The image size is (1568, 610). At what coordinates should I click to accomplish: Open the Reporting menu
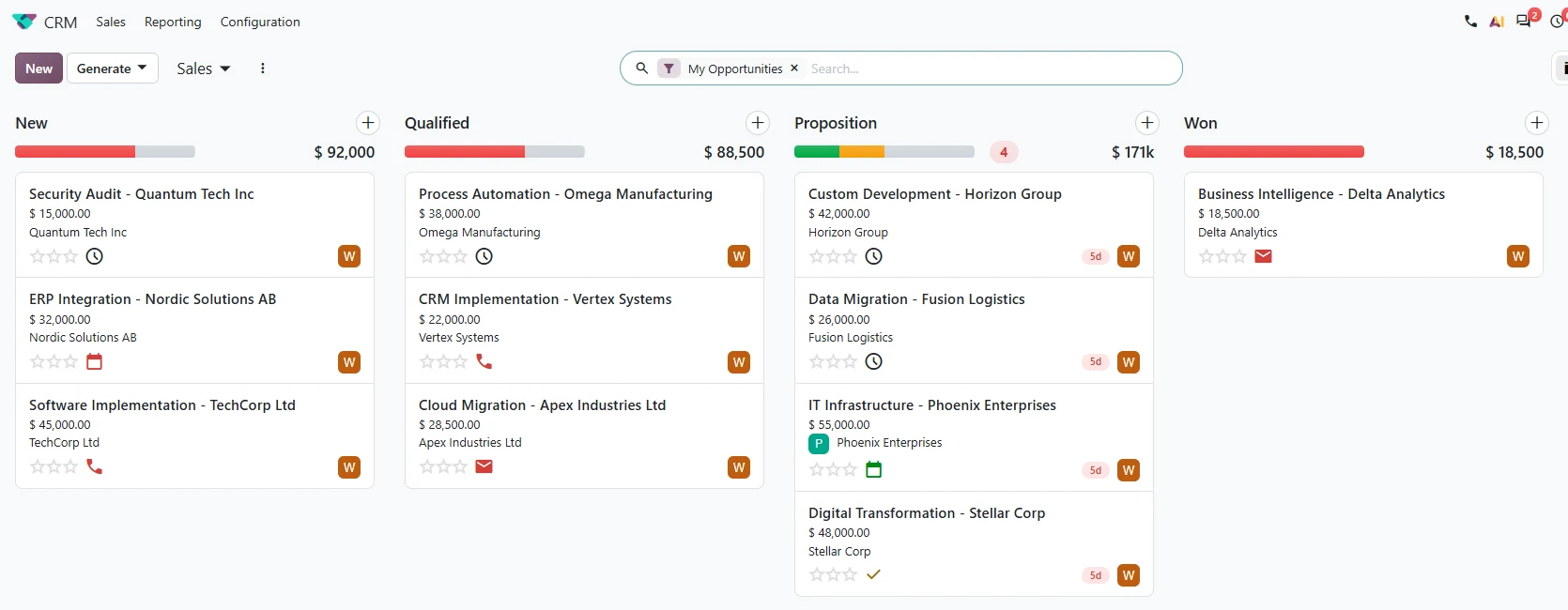[x=173, y=22]
